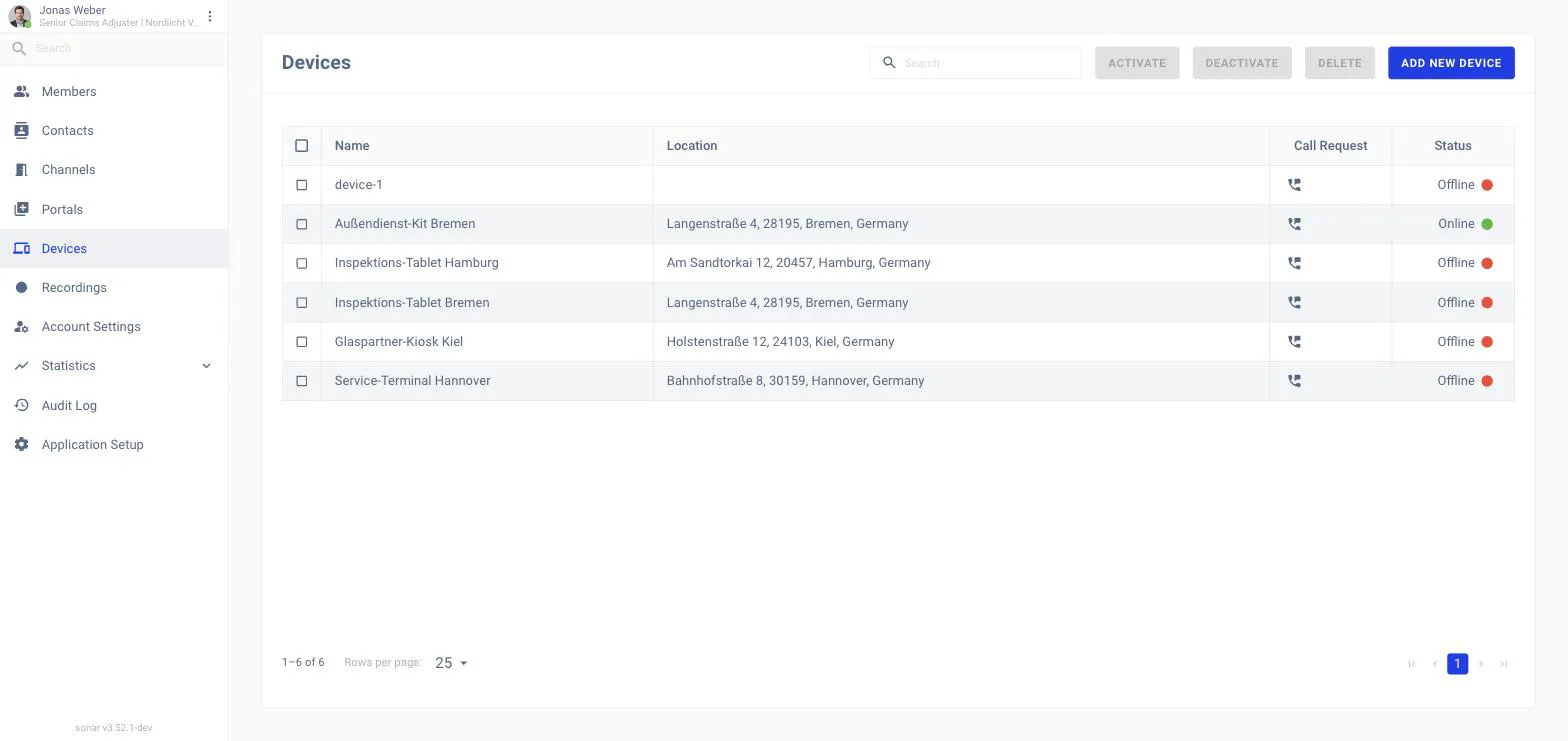Click Jonas Weber's profile avatar
Viewport: 1568px width, 741px height.
(x=19, y=16)
